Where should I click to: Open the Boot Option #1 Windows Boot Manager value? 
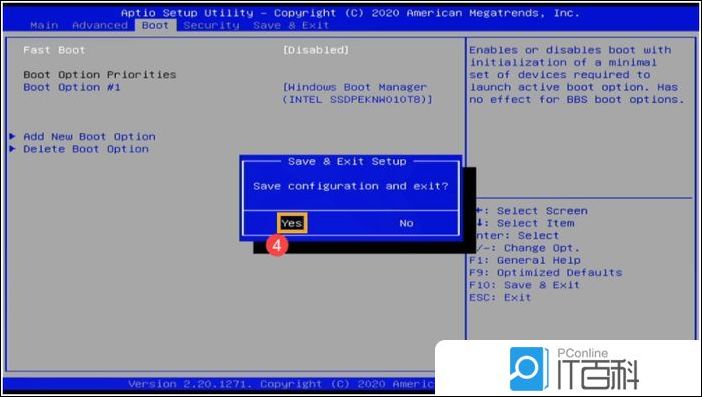click(357, 93)
